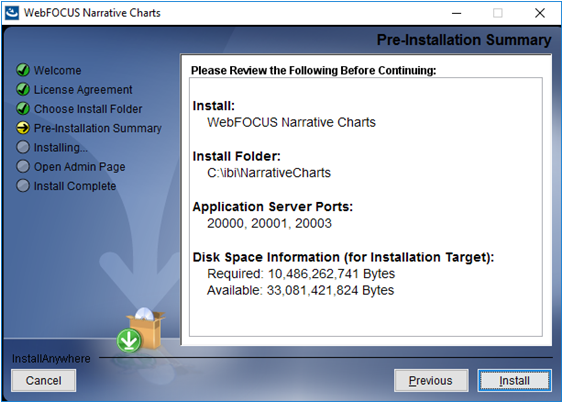This screenshot has height=402, width=564.
Task: Select the Welcome step label
Action: pos(58,70)
